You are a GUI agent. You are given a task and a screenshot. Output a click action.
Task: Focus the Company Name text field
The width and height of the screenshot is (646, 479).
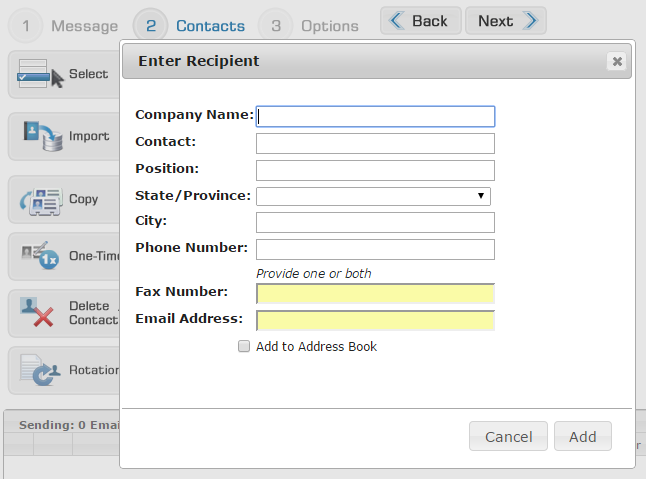[x=375, y=116]
